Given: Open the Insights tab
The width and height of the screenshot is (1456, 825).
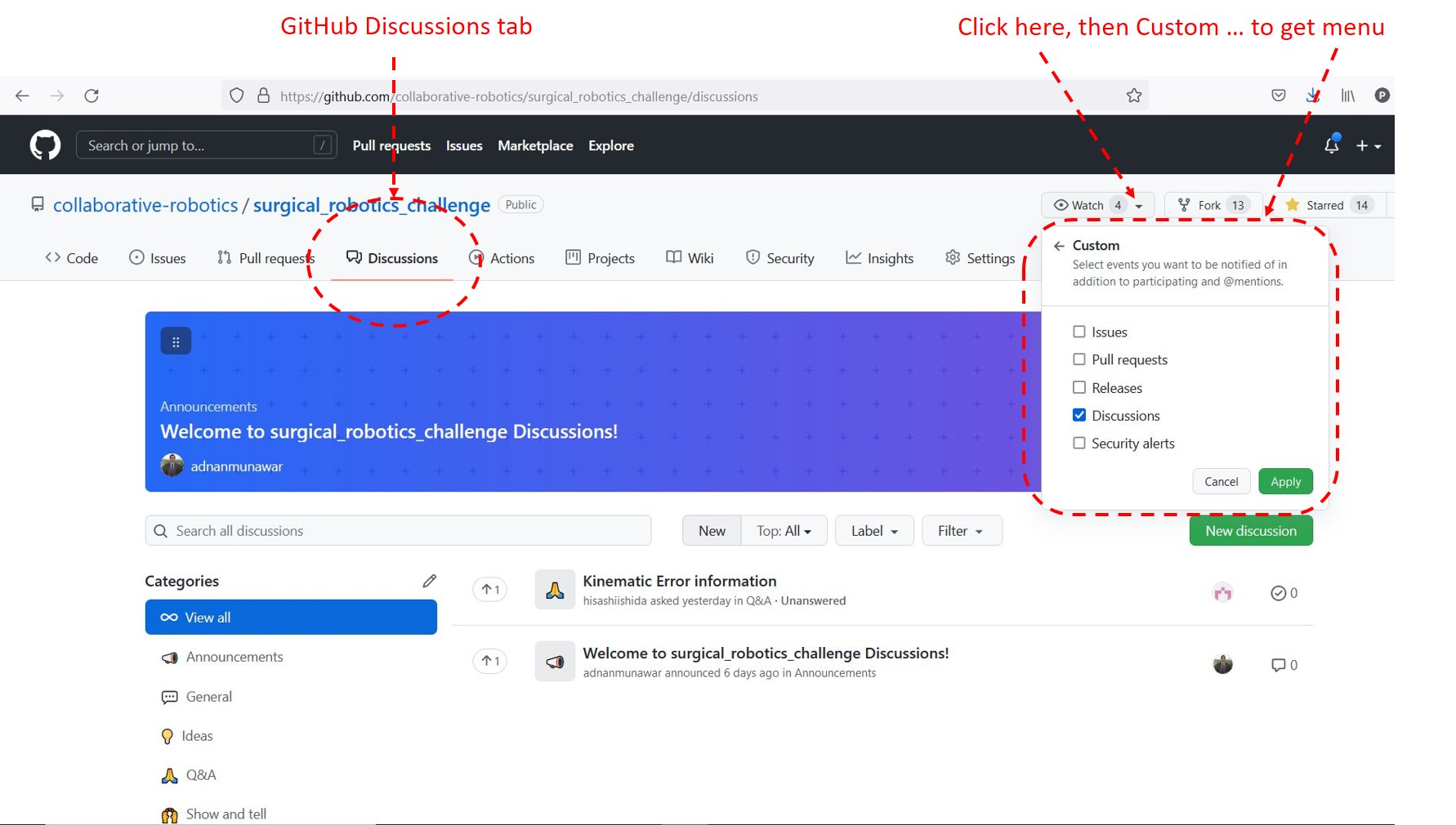Looking at the screenshot, I should point(879,258).
